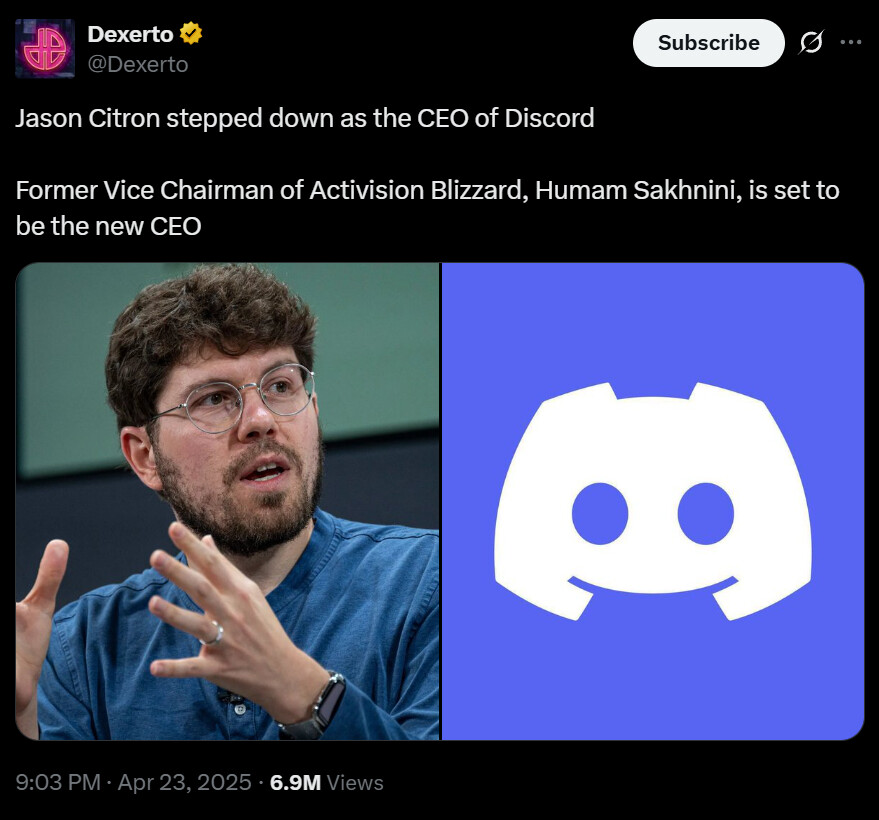The width and height of the screenshot is (879, 820).
Task: Click the Apr 23, 2025 date
Action: [x=184, y=782]
